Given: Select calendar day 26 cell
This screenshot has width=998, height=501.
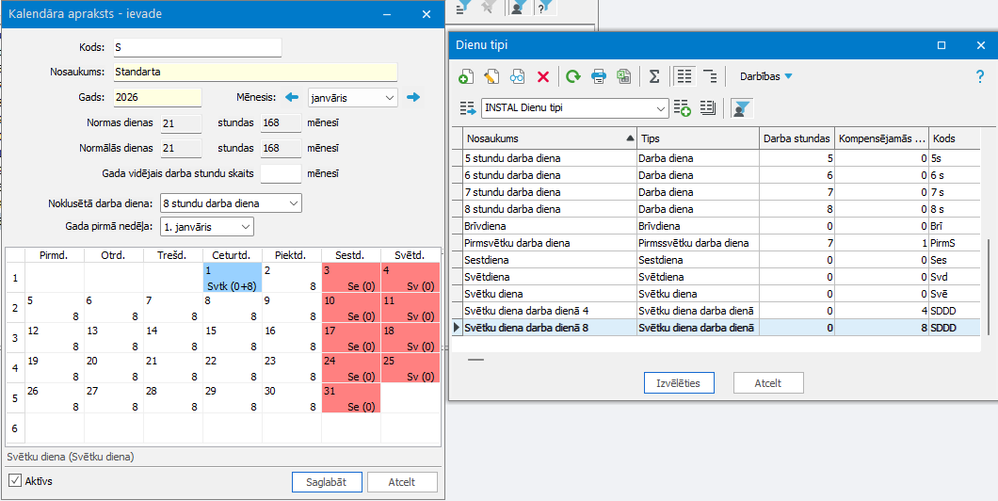Looking at the screenshot, I should pyautogui.click(x=54, y=398).
